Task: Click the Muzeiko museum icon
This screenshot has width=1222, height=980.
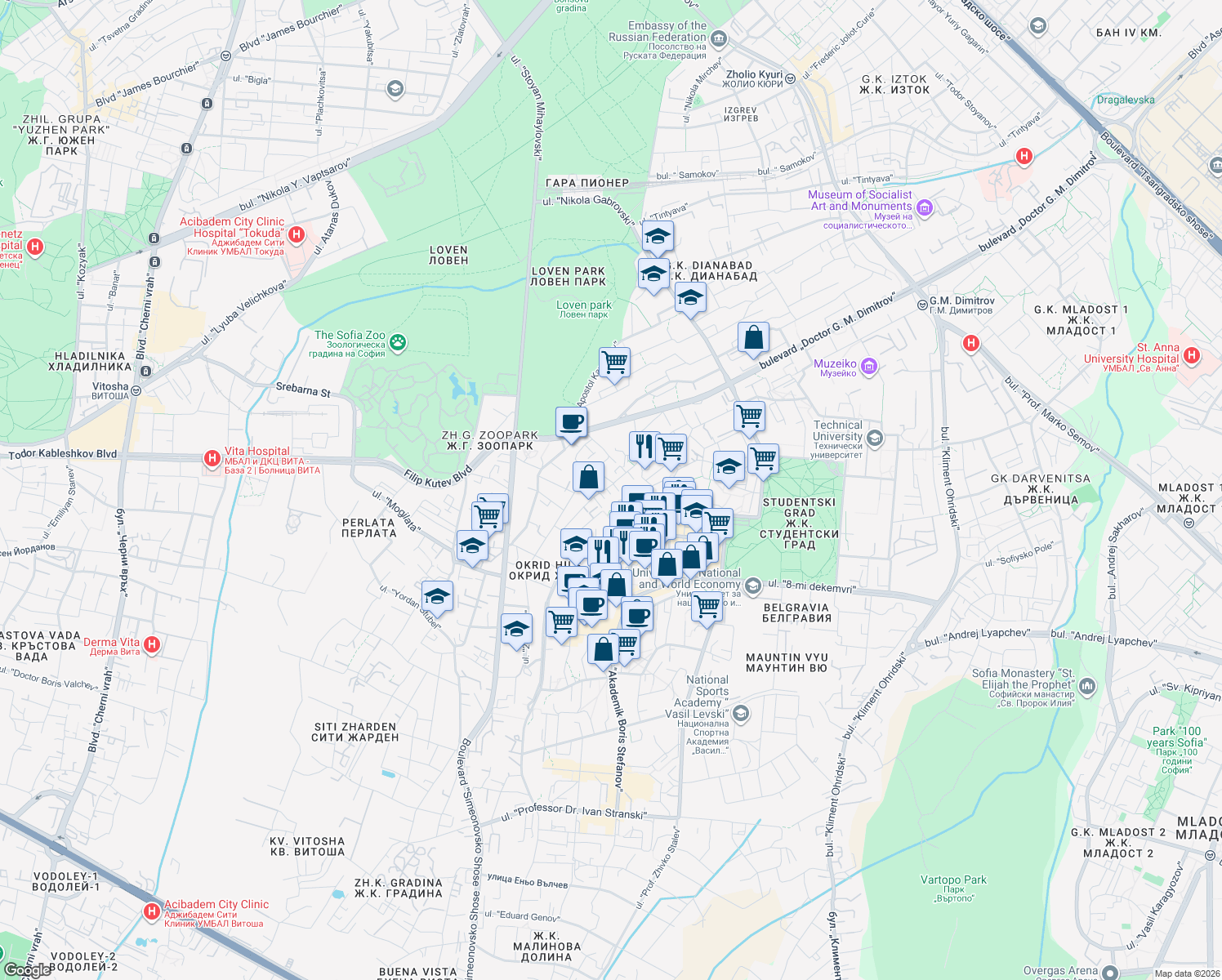Action: pos(869,367)
